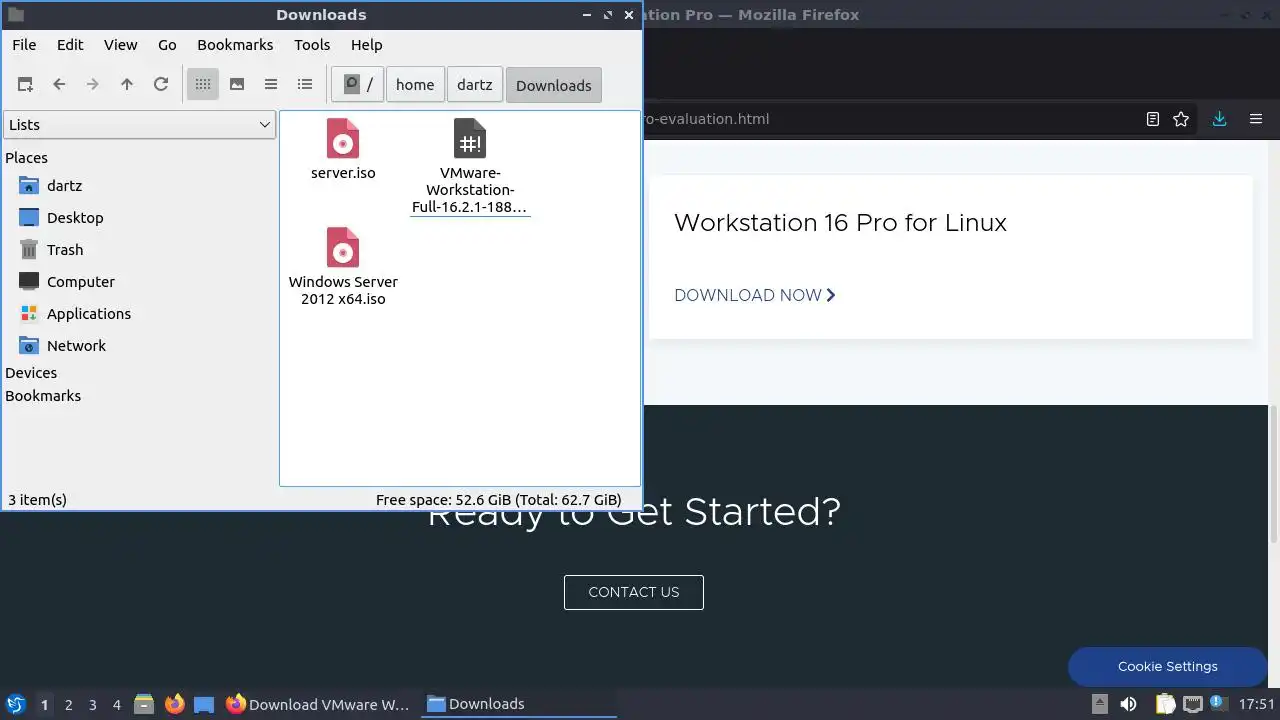Expand the Lists side pane dropdown
The height and width of the screenshot is (720, 1280).
pyautogui.click(x=140, y=125)
